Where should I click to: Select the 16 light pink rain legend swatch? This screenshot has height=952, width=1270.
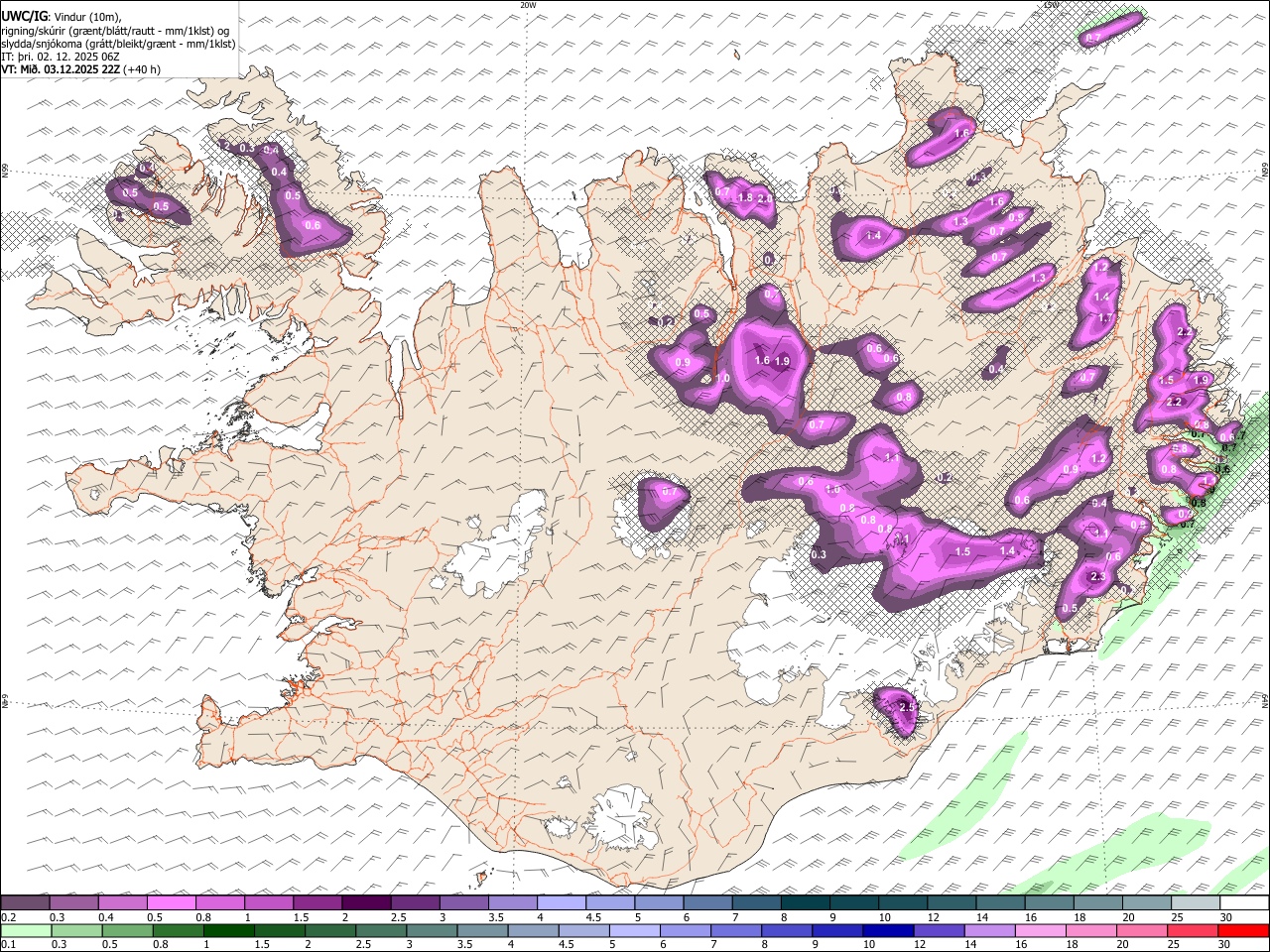(x=1039, y=930)
